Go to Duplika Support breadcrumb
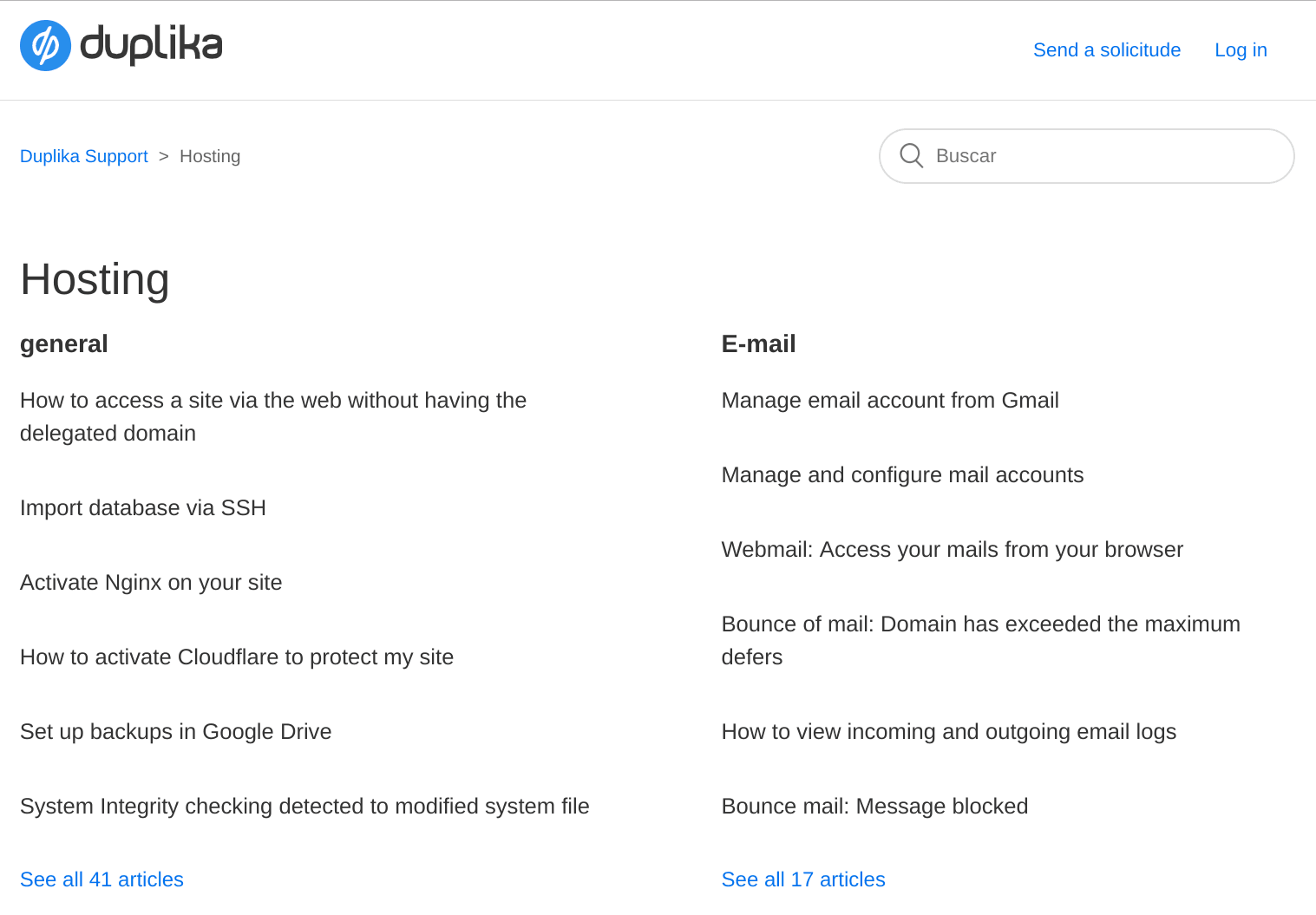Screen dimensions: 1316x915 point(84,156)
